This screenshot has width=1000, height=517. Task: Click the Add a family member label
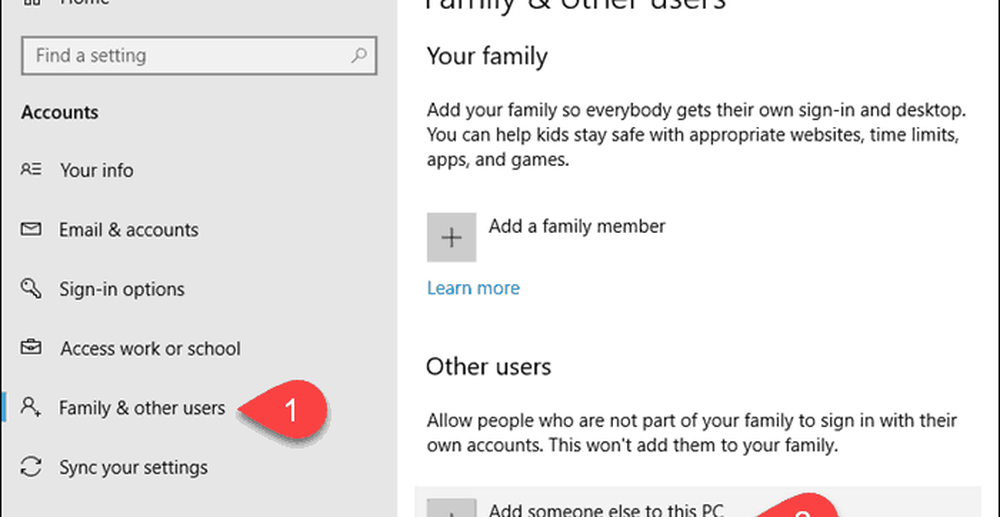tap(577, 226)
